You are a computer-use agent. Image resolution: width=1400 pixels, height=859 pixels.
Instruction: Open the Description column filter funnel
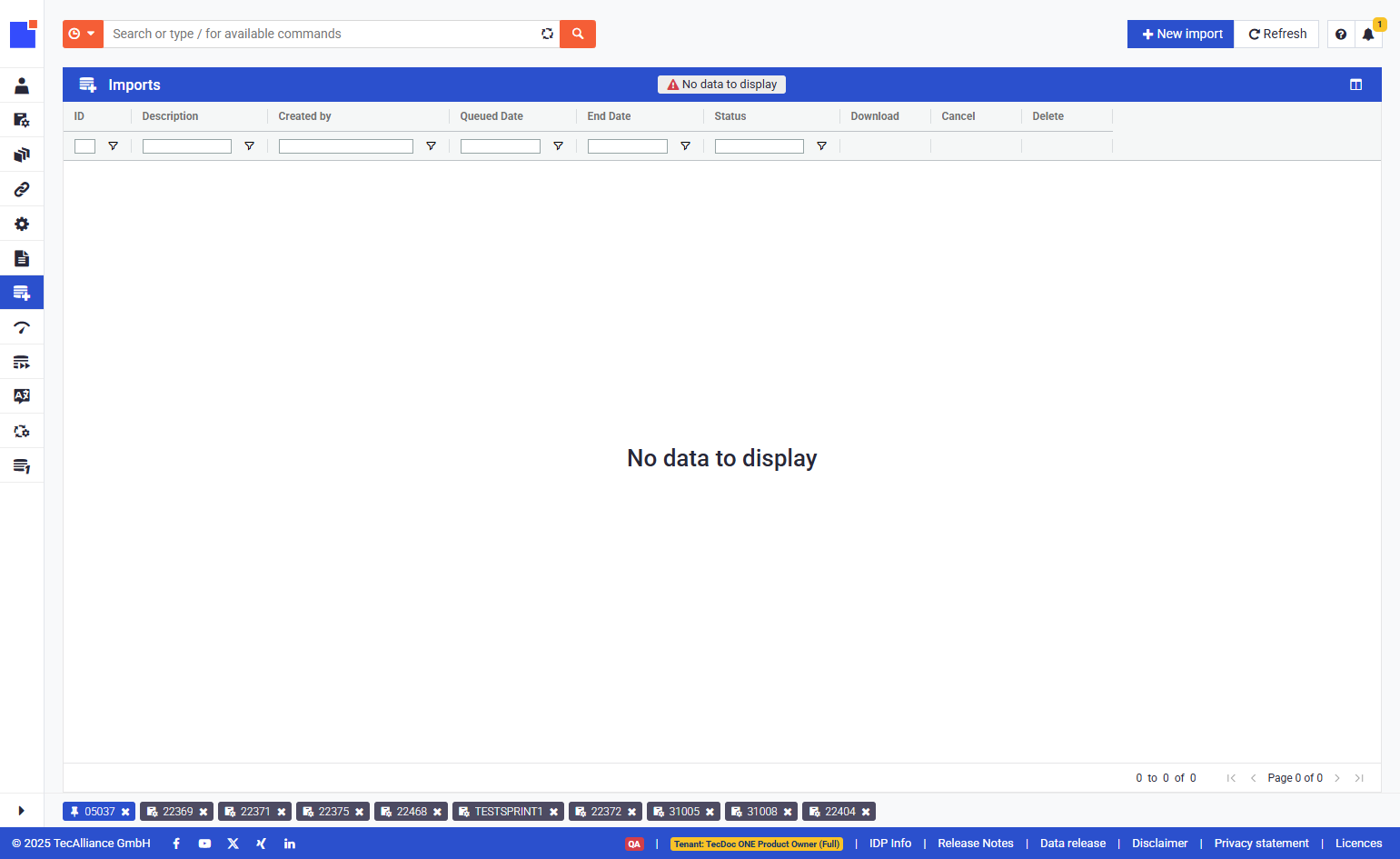(x=249, y=146)
